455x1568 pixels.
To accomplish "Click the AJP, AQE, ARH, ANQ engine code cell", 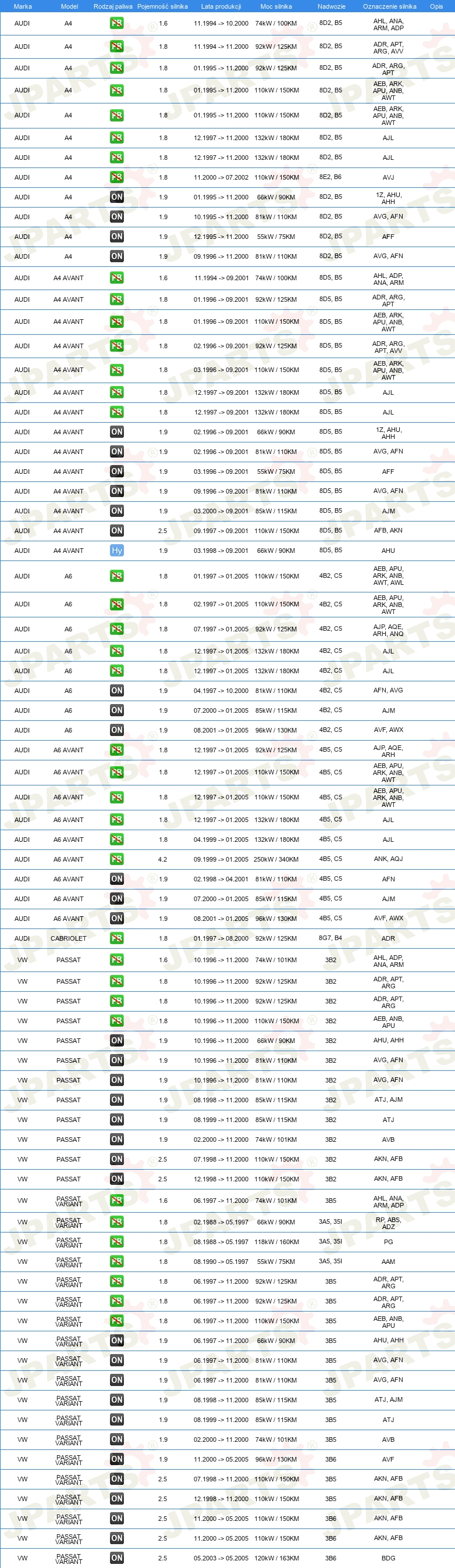I will pyautogui.click(x=388, y=630).
